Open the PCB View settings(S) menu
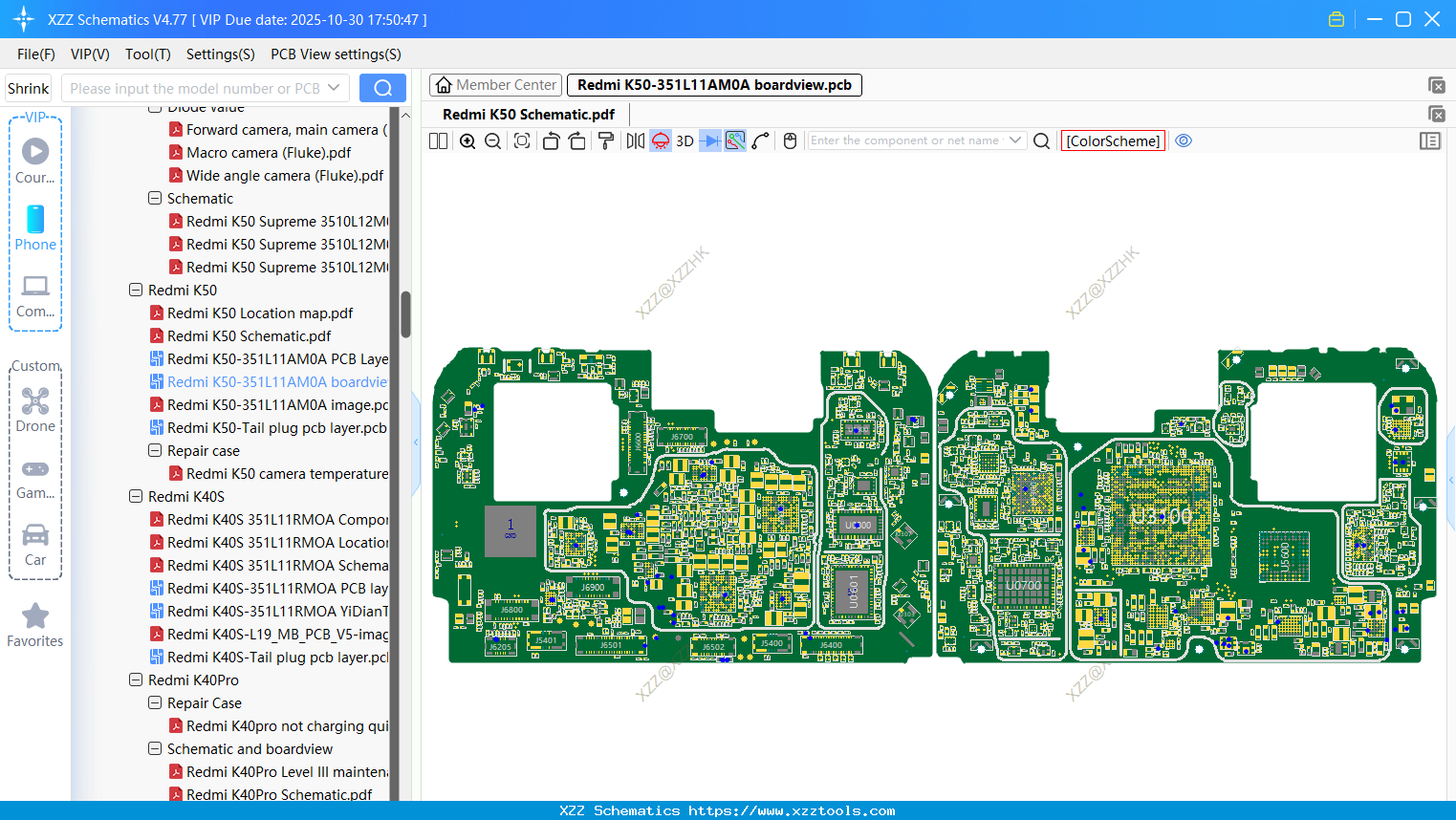The image size is (1456, 820). pyautogui.click(x=336, y=54)
